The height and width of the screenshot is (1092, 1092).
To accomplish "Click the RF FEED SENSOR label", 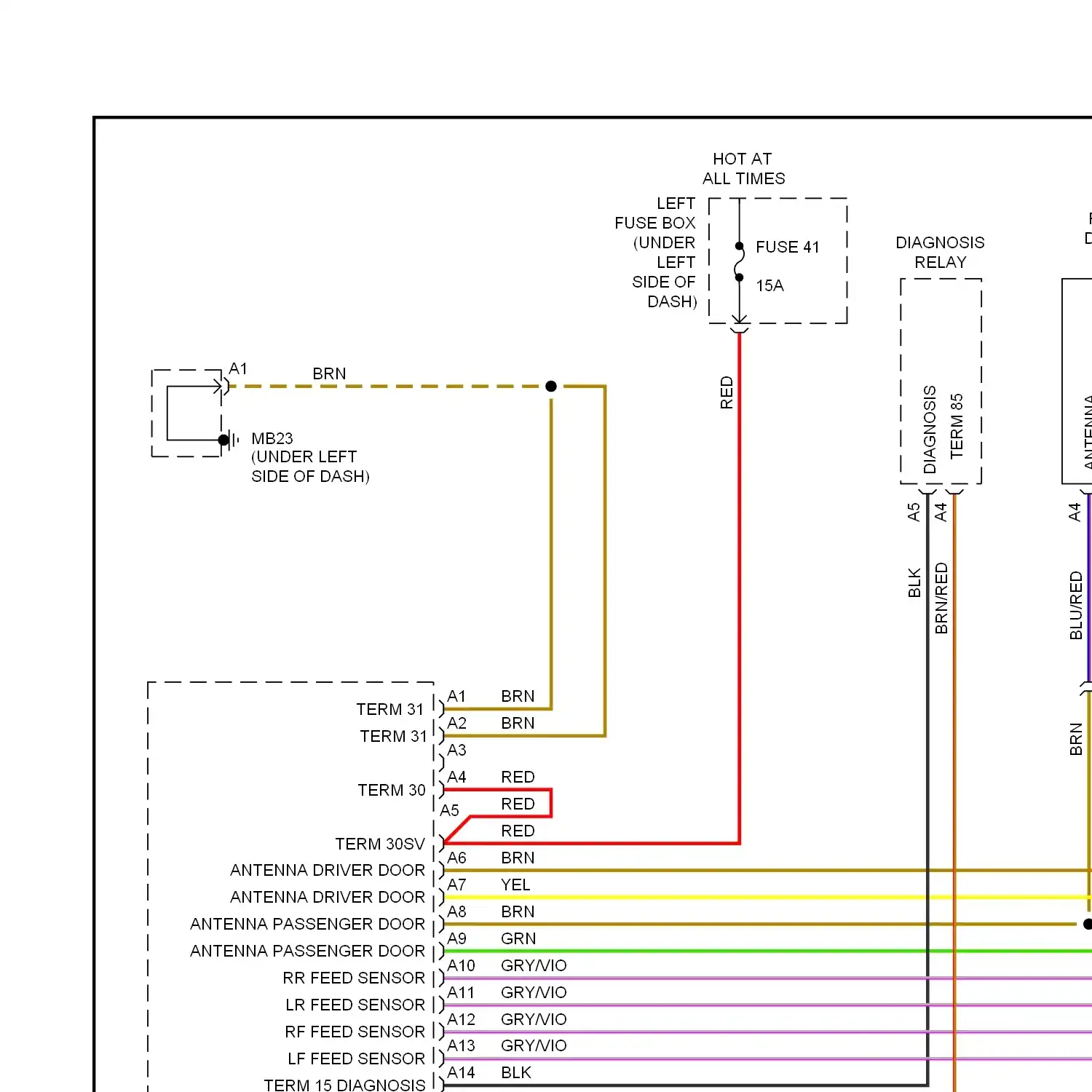I will point(355,1032).
